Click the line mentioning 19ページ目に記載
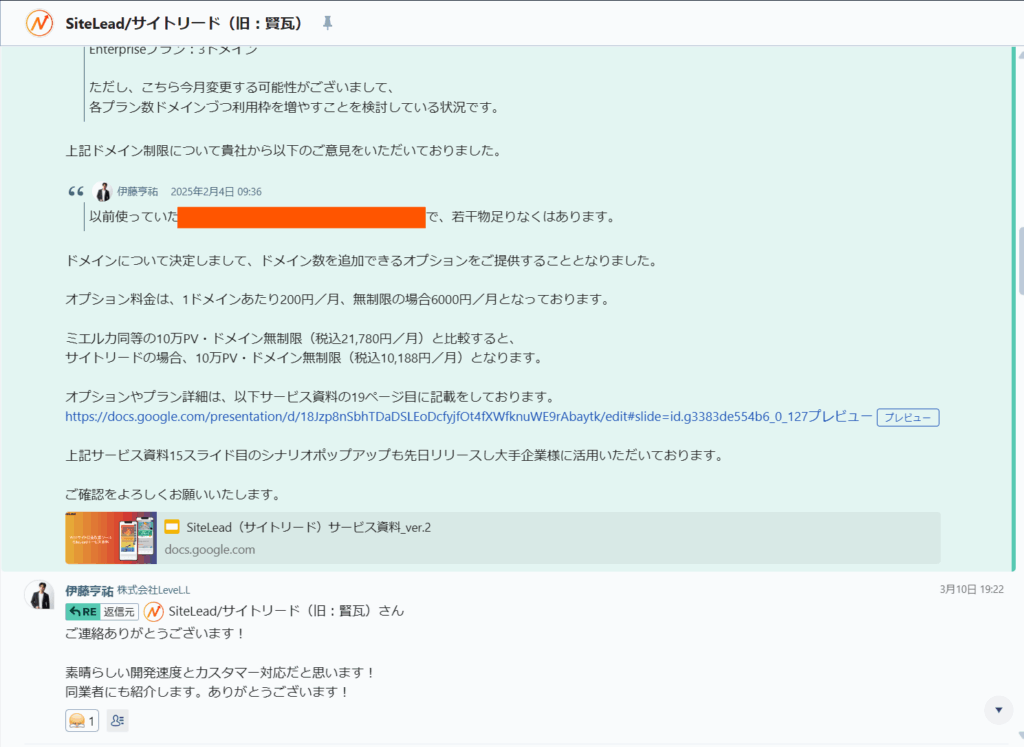The image size is (1024, 747). coord(312,396)
